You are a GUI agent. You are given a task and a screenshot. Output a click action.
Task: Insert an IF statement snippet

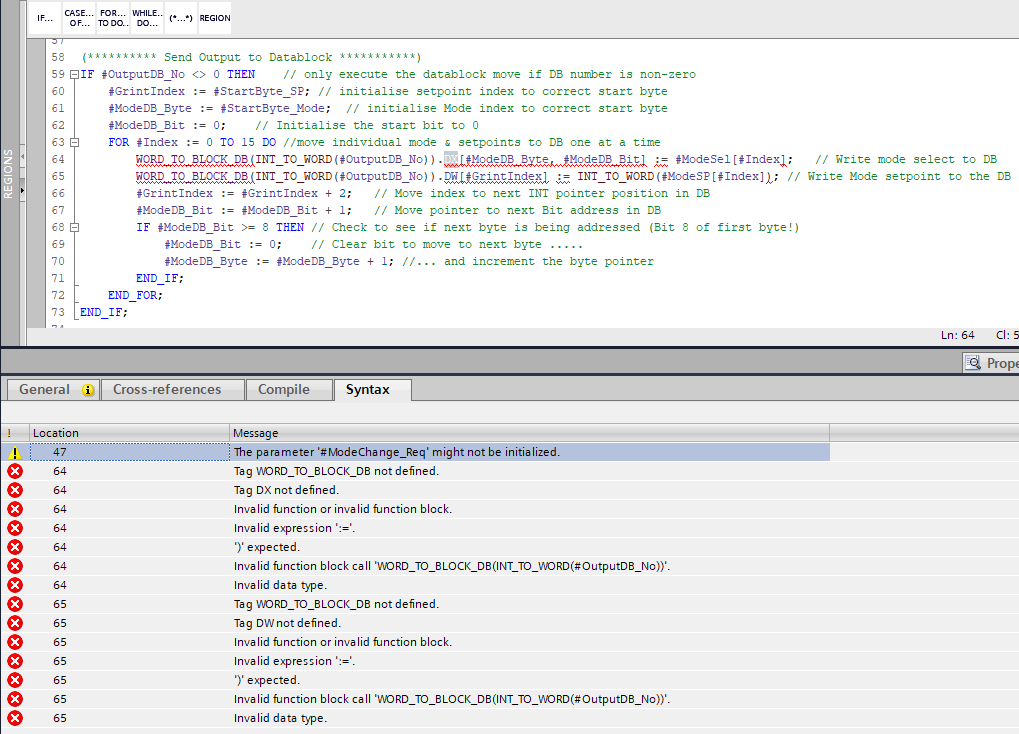[x=45, y=18]
